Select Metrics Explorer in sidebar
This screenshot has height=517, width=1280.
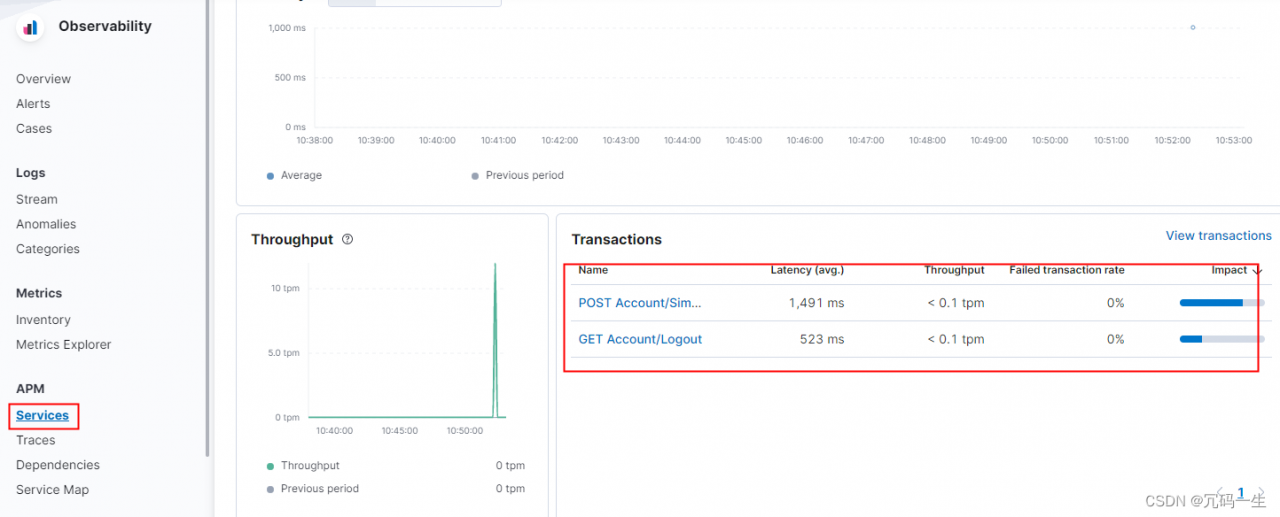64,345
